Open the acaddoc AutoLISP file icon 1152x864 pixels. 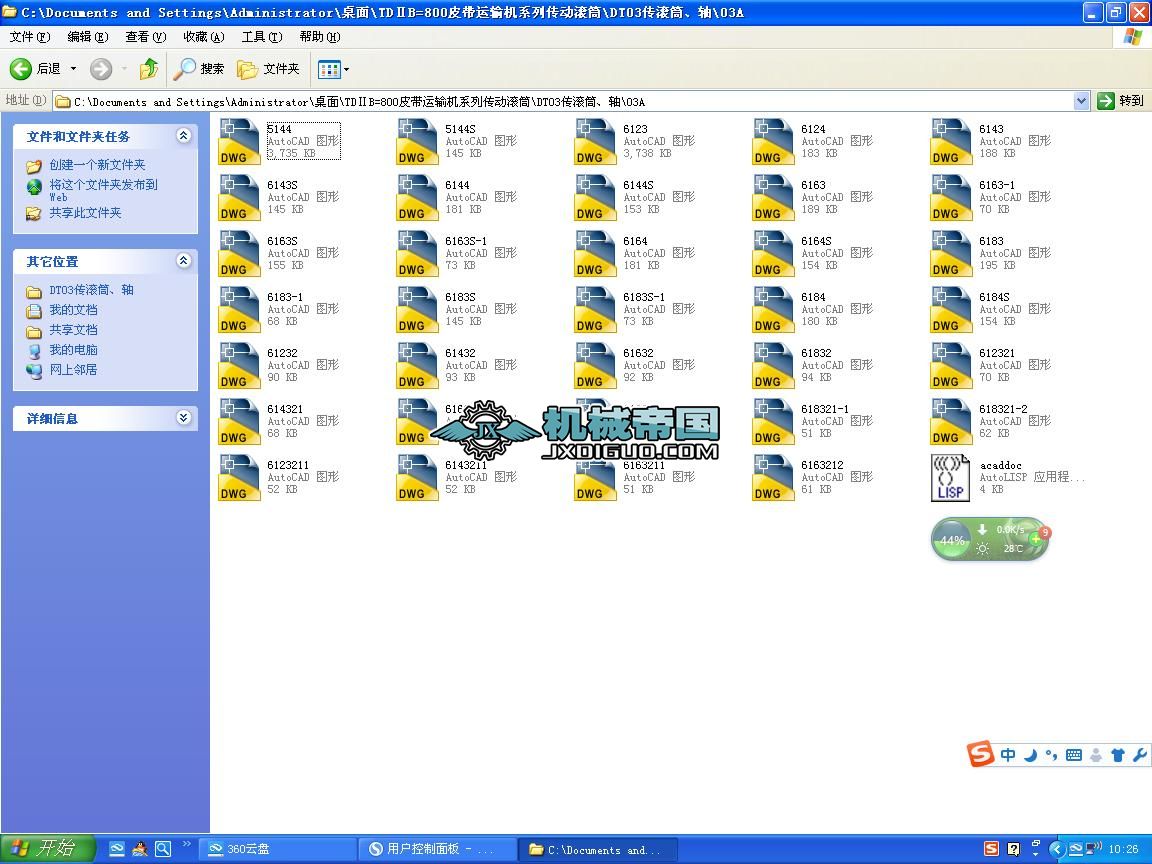[x=950, y=478]
